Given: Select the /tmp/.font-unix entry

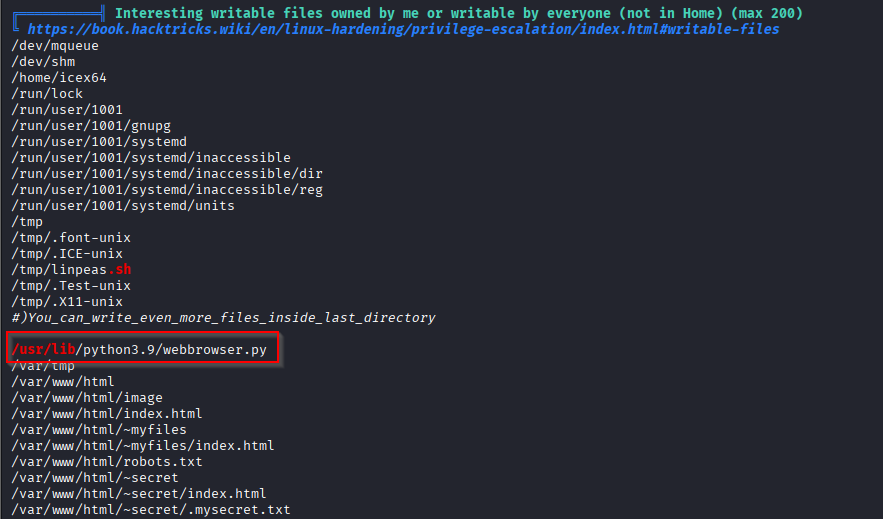Looking at the screenshot, I should (71, 238).
